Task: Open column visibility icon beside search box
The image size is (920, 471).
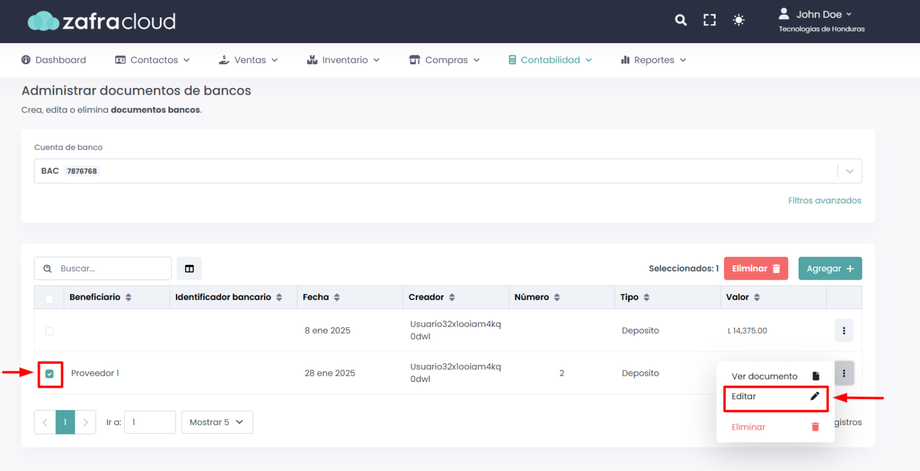Action: 189,268
